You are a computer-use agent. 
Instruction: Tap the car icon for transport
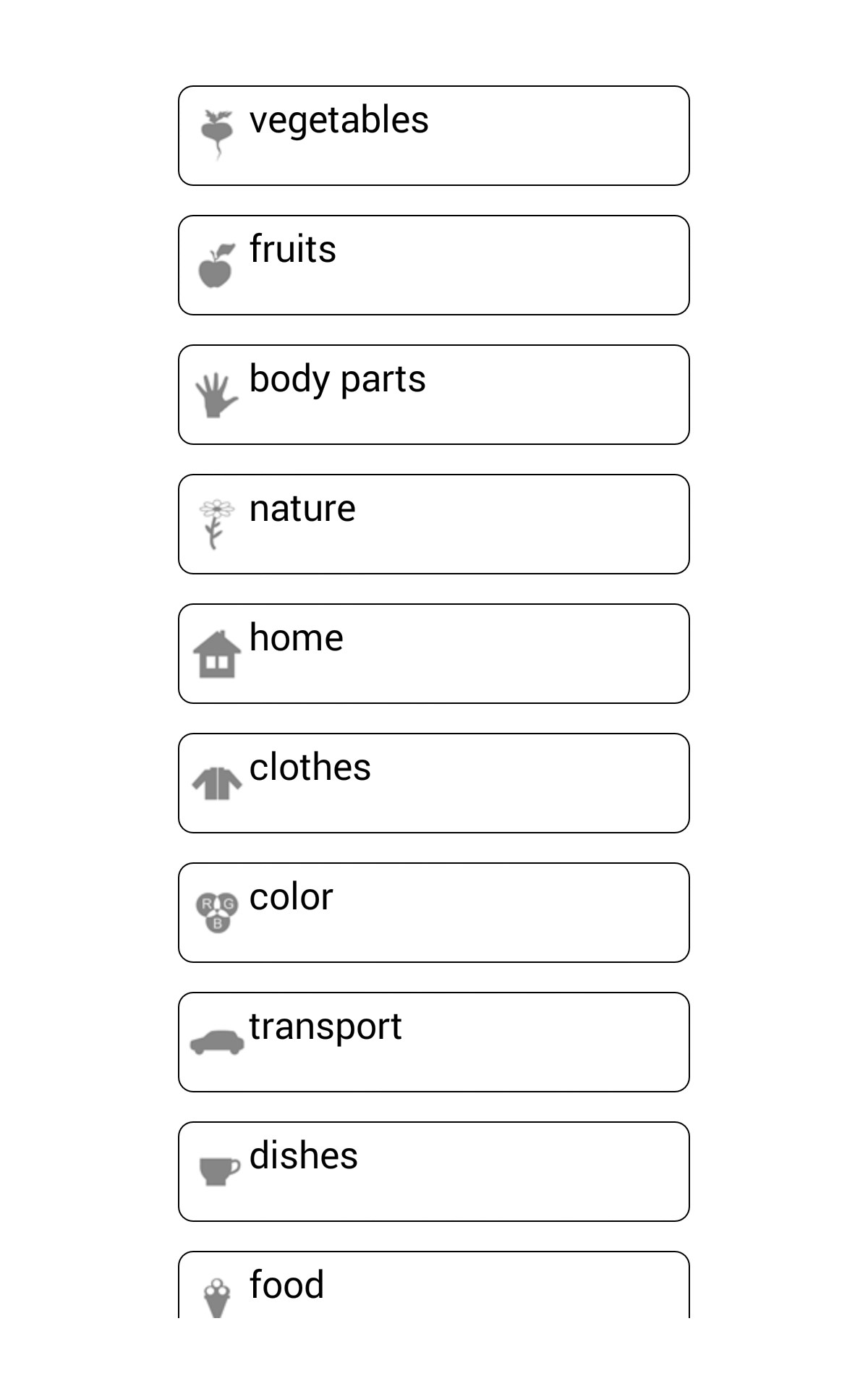point(216,1042)
